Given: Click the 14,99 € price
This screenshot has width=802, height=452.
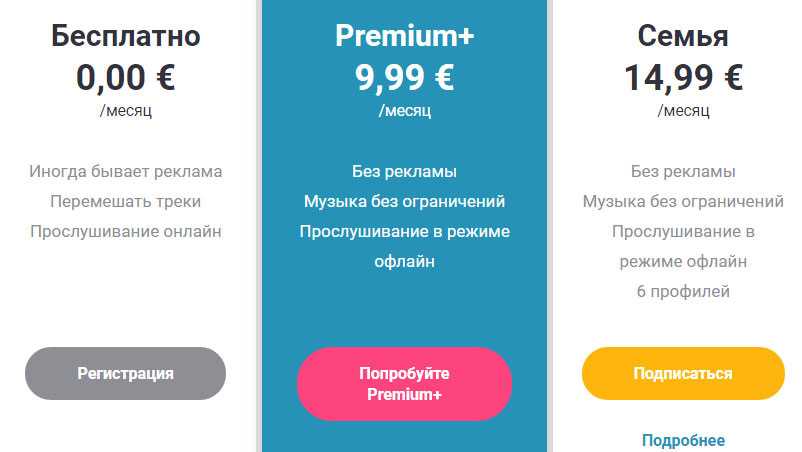Looking at the screenshot, I should pos(683,77).
